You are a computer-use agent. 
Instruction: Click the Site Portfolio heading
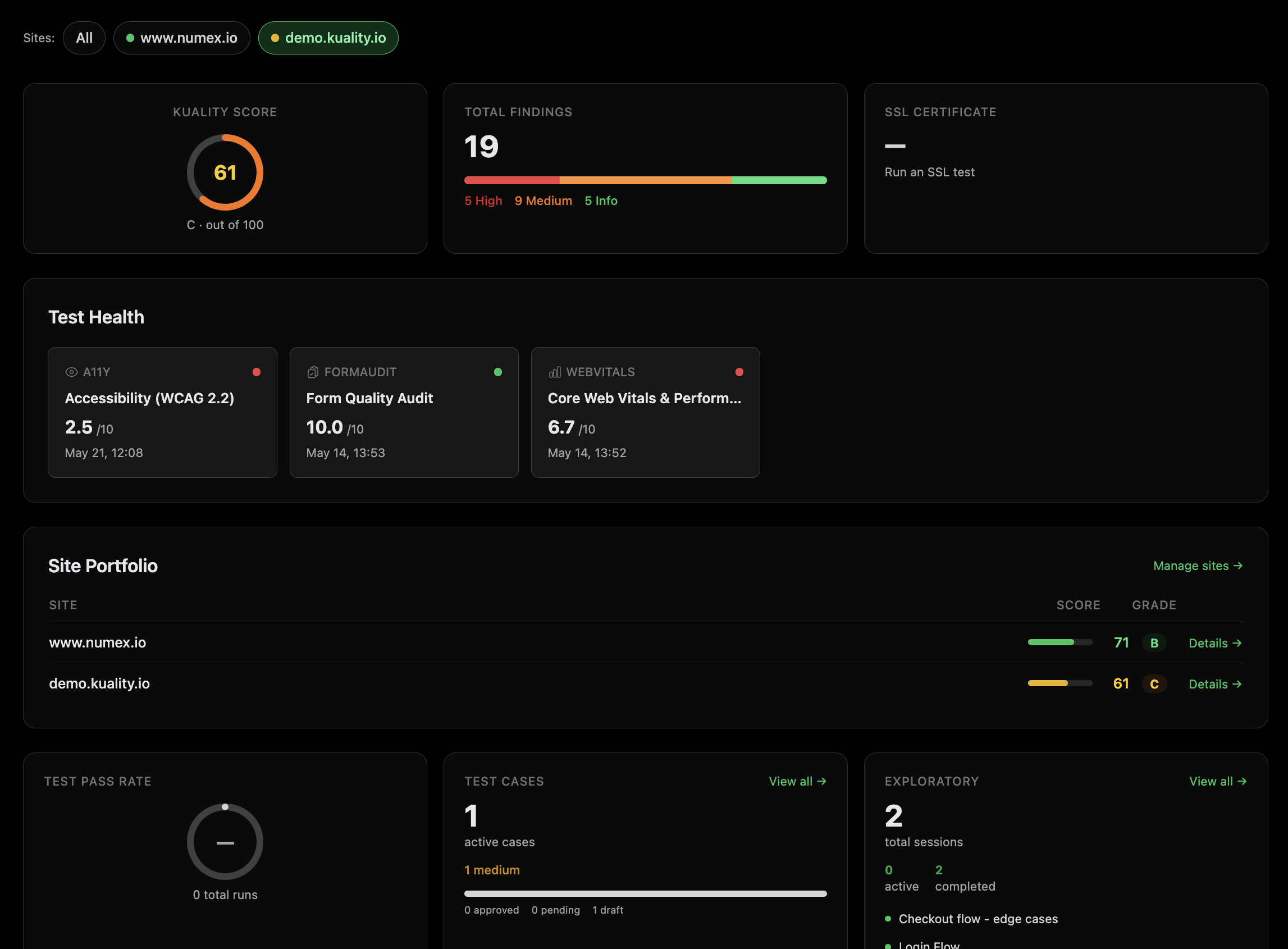[x=103, y=566]
